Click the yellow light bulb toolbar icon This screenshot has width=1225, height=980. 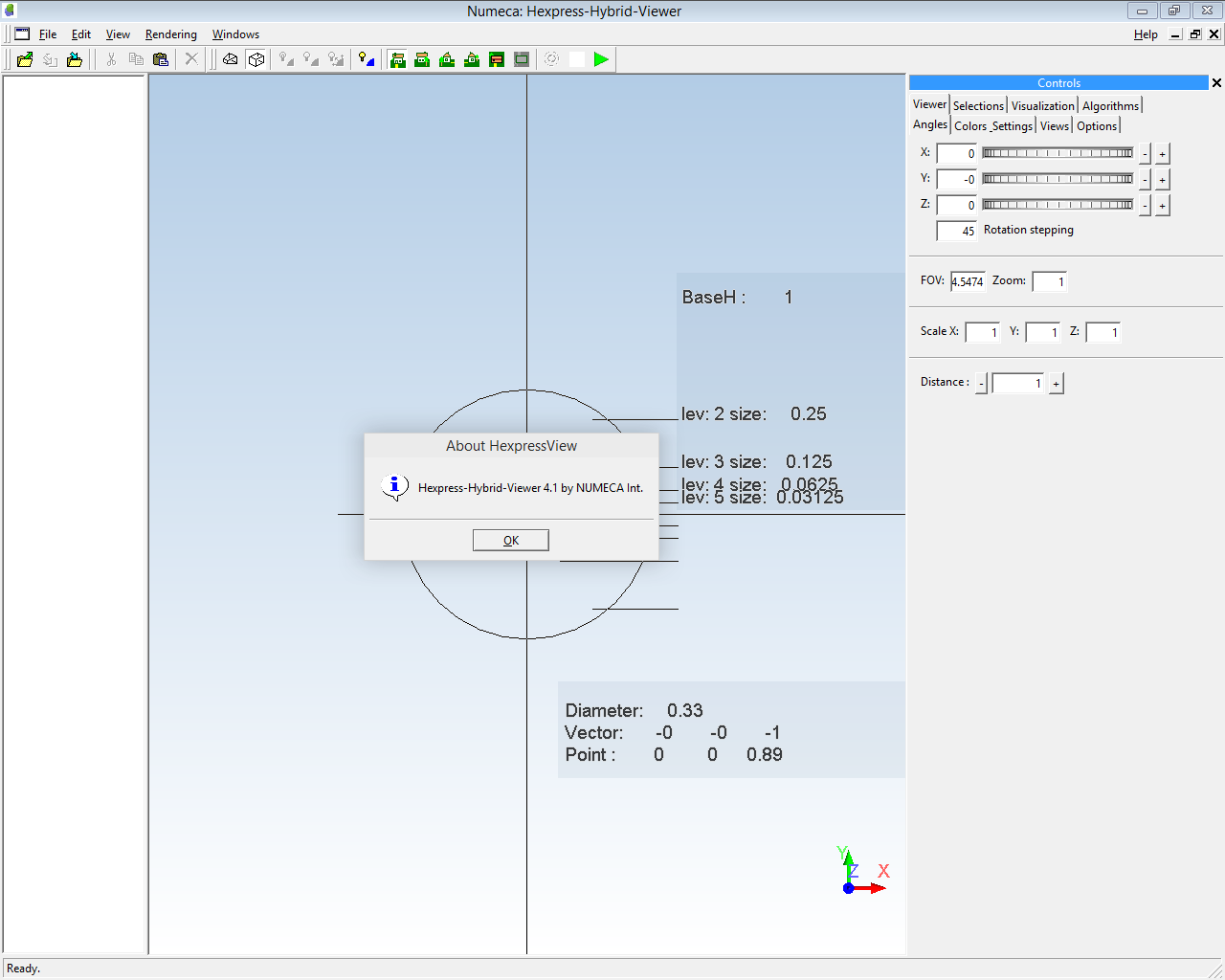tap(367, 59)
